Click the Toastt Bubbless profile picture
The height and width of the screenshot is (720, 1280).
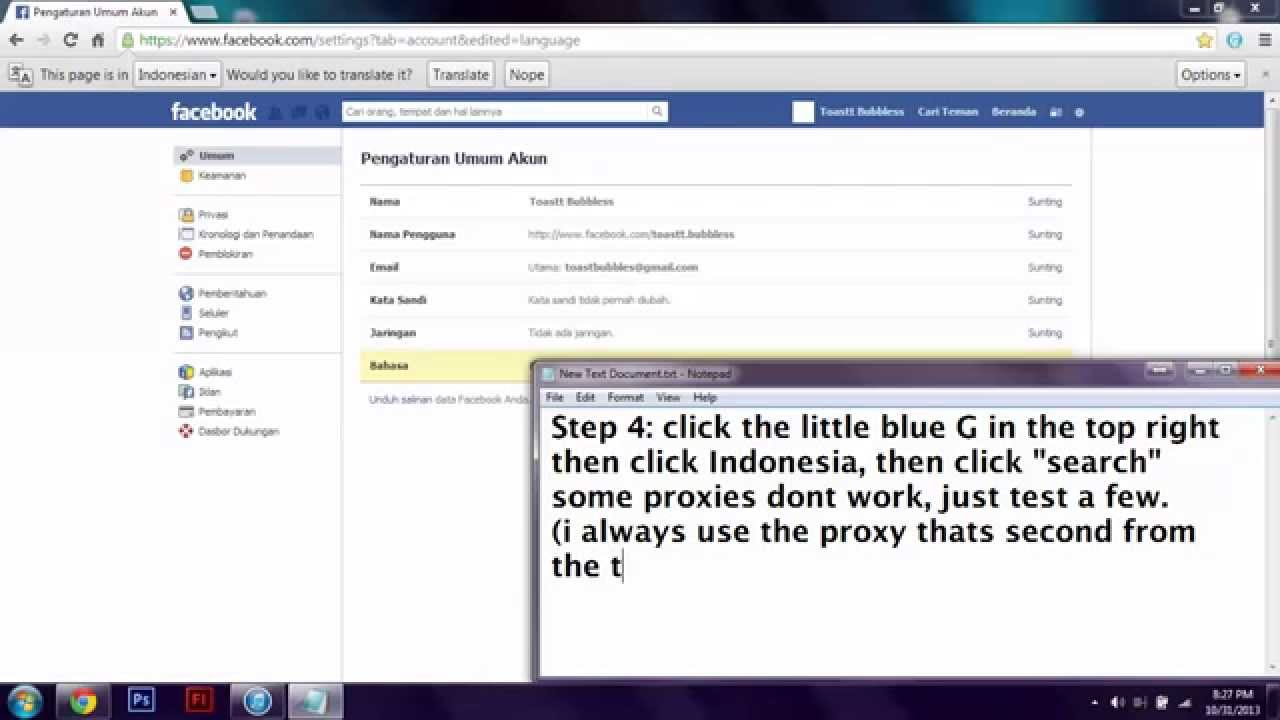(x=803, y=112)
